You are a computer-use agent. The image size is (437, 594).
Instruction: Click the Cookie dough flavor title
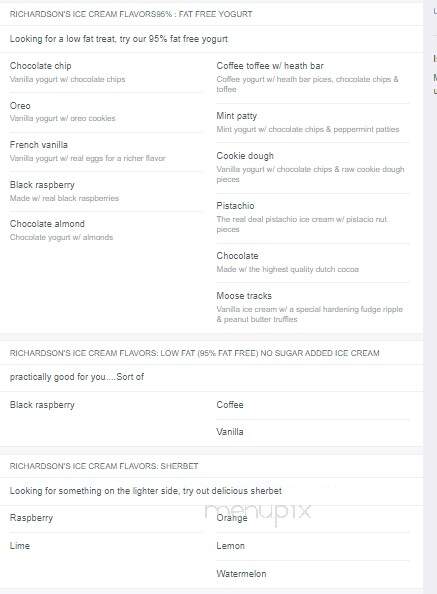click(245, 156)
